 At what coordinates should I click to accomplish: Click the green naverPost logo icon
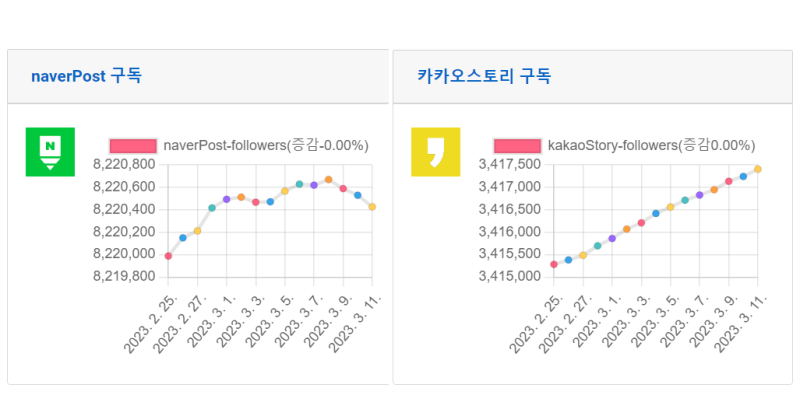(x=50, y=152)
